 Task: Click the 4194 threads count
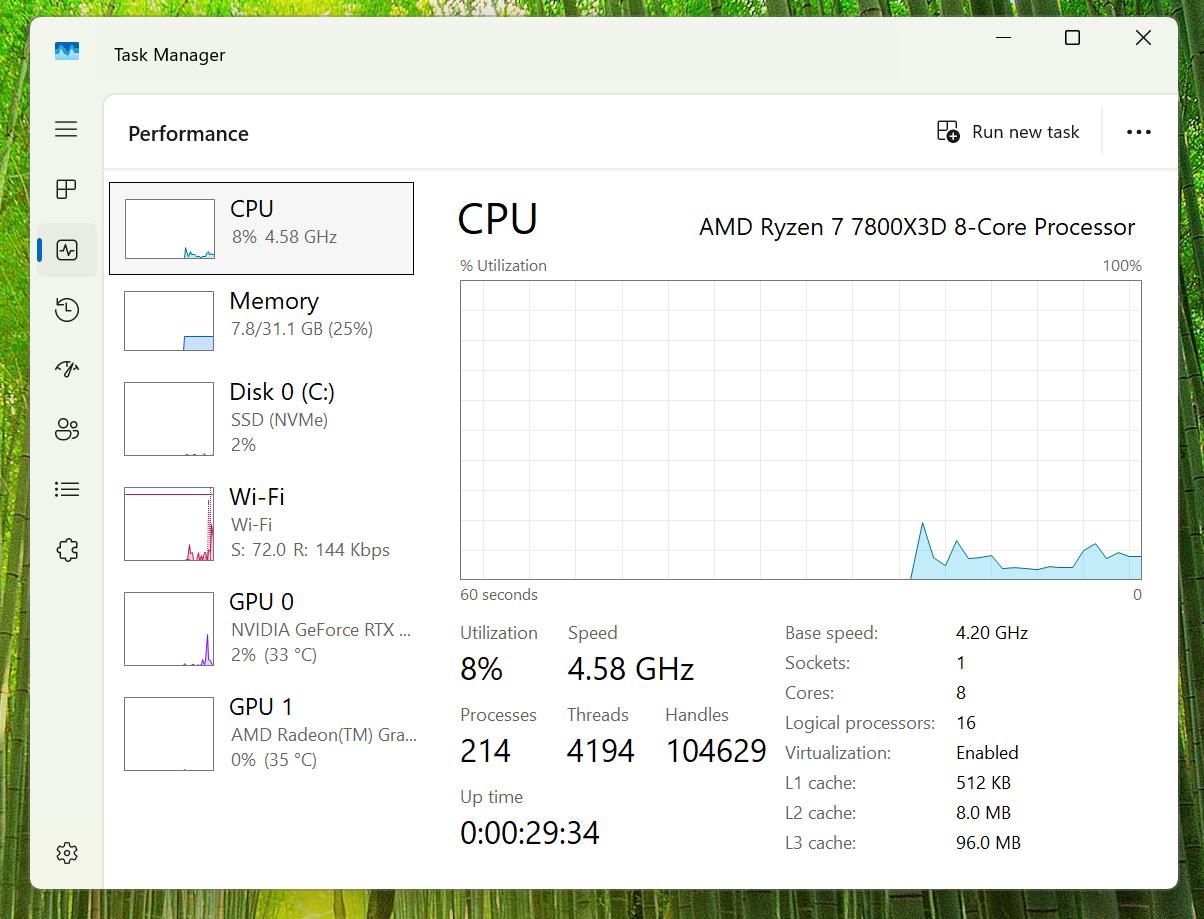click(x=600, y=751)
